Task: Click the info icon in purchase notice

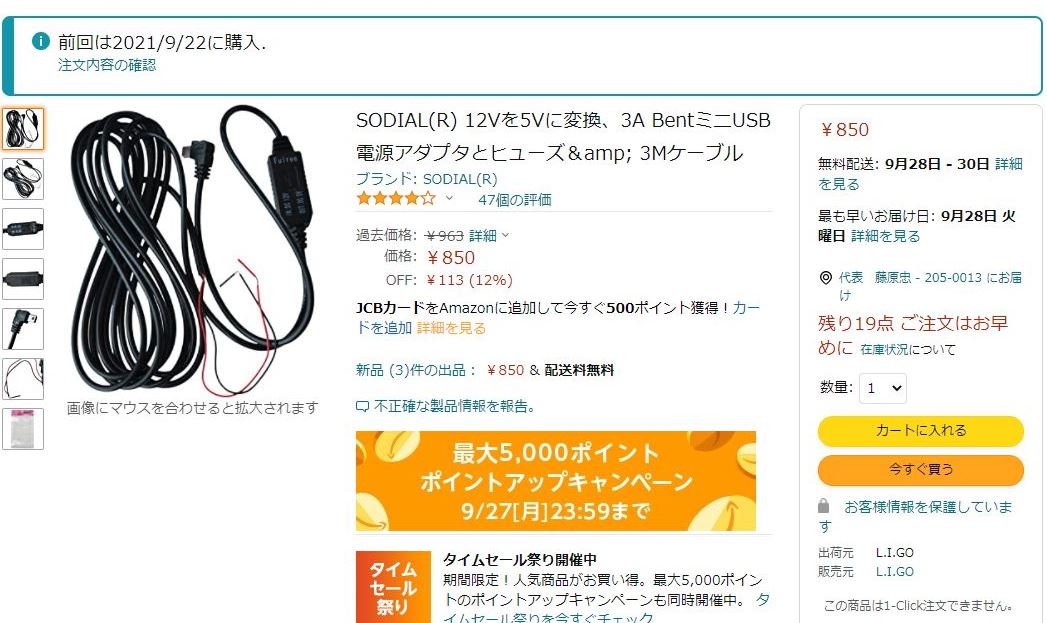Action: click(41, 41)
